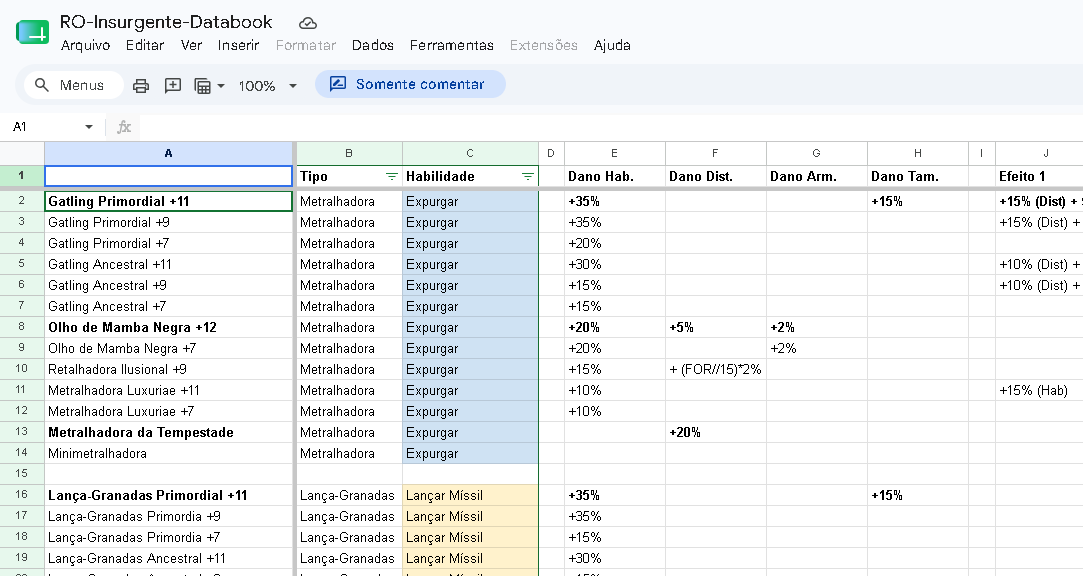Click the Menus search field
1083x576 pixels.
click(x=73, y=85)
